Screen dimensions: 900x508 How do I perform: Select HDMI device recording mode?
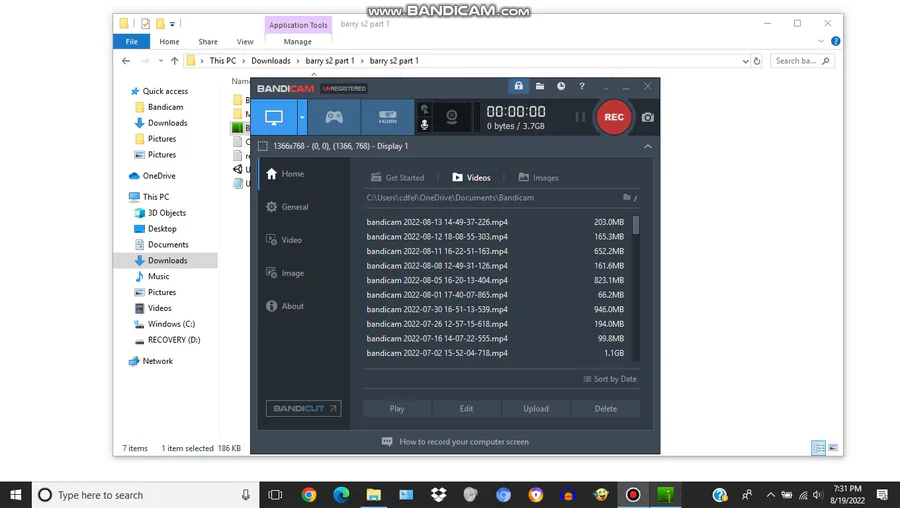pyautogui.click(x=387, y=117)
